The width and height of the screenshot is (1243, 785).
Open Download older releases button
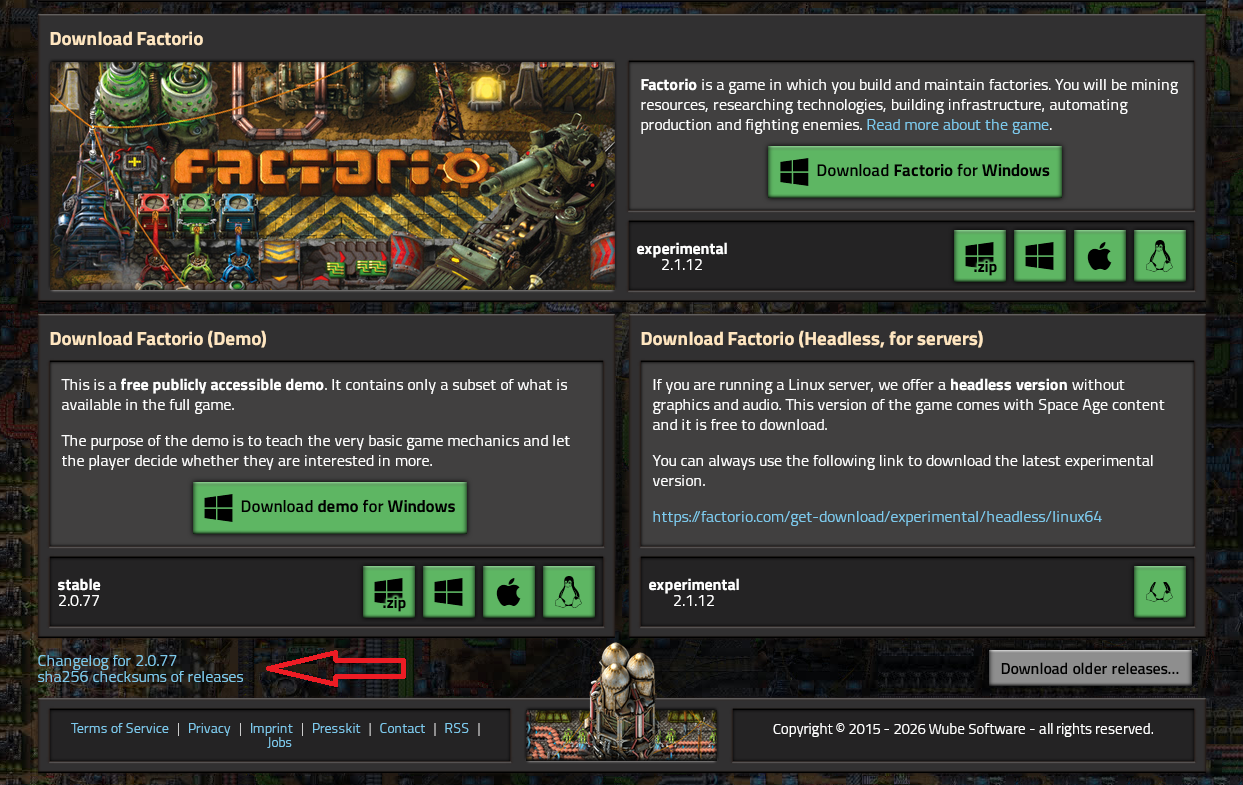coord(1090,669)
